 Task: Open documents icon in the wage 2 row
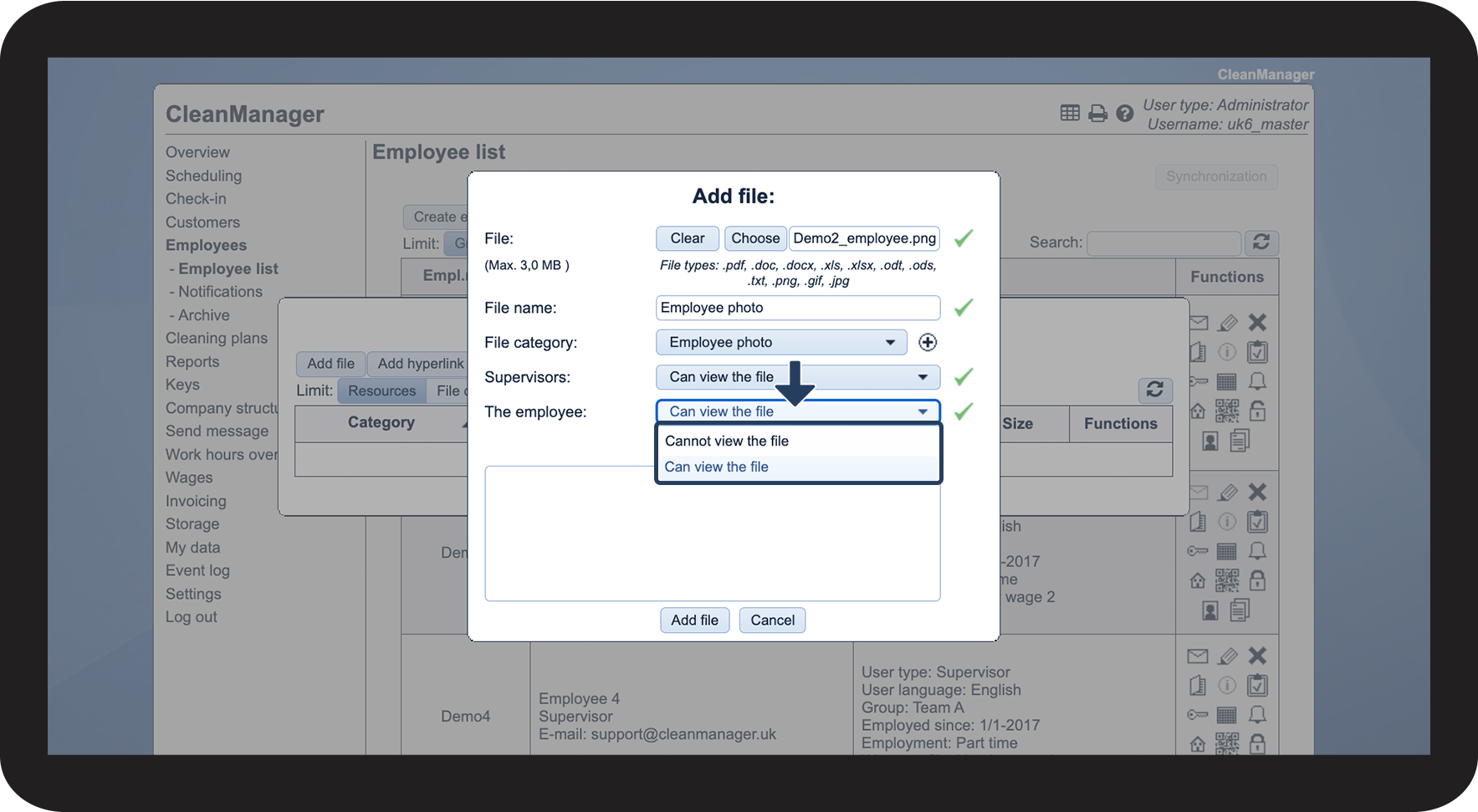[x=1240, y=610]
